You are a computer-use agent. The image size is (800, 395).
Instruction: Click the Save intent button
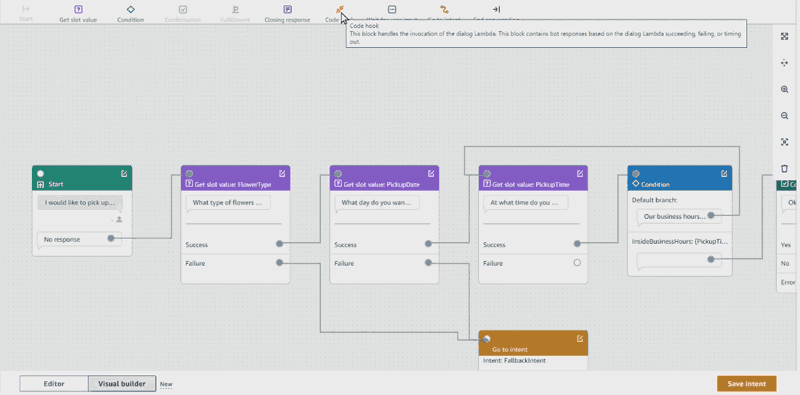coord(746,384)
